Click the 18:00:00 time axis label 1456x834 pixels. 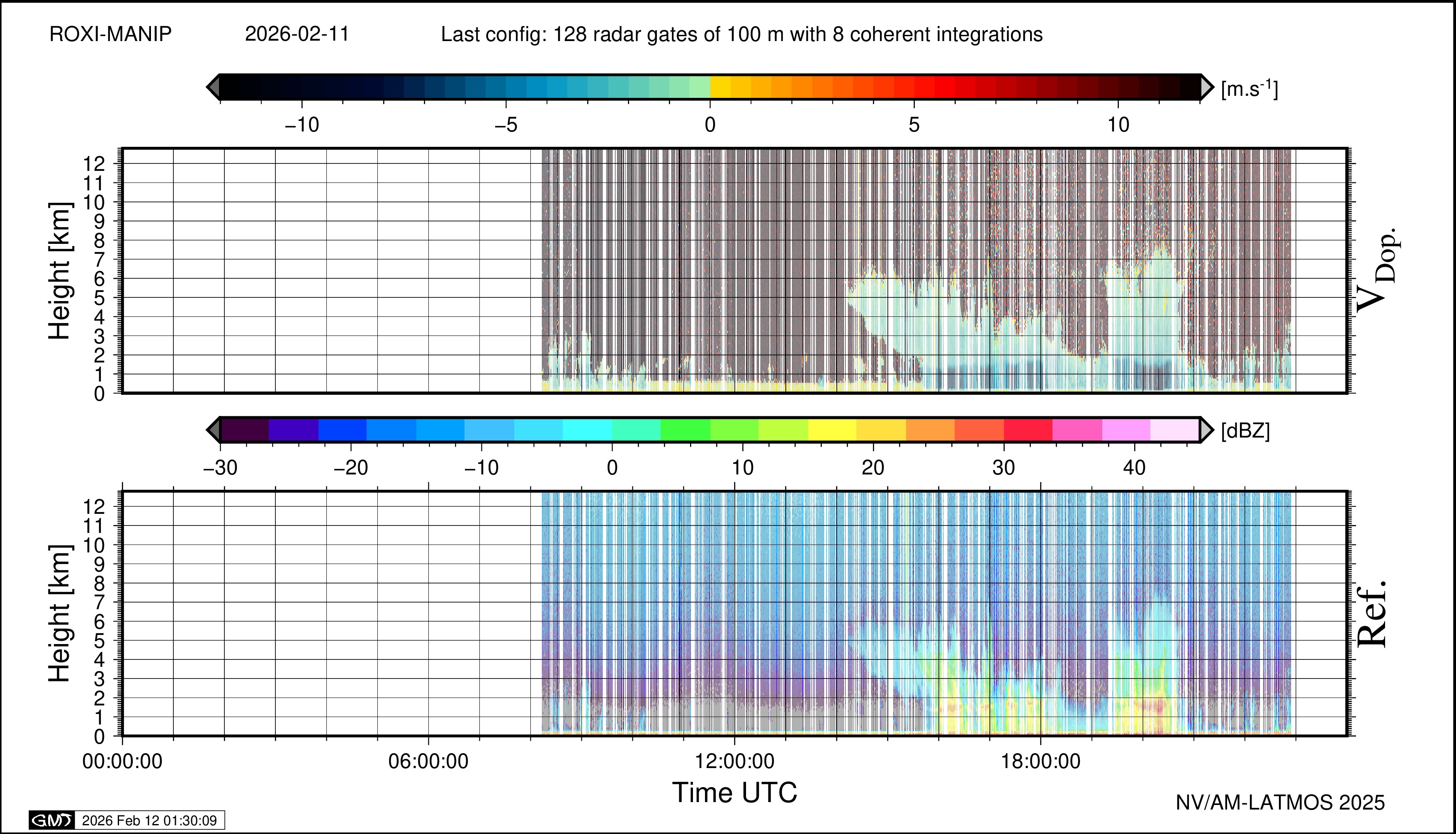point(1040,762)
